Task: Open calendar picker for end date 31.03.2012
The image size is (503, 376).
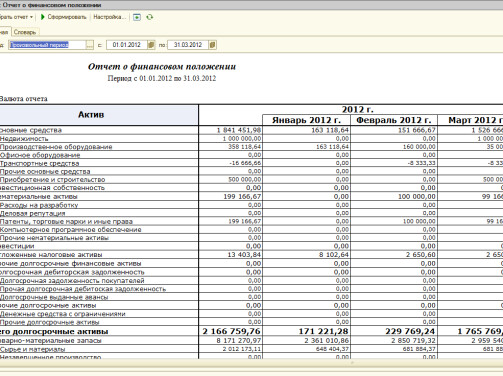Action: coord(212,45)
